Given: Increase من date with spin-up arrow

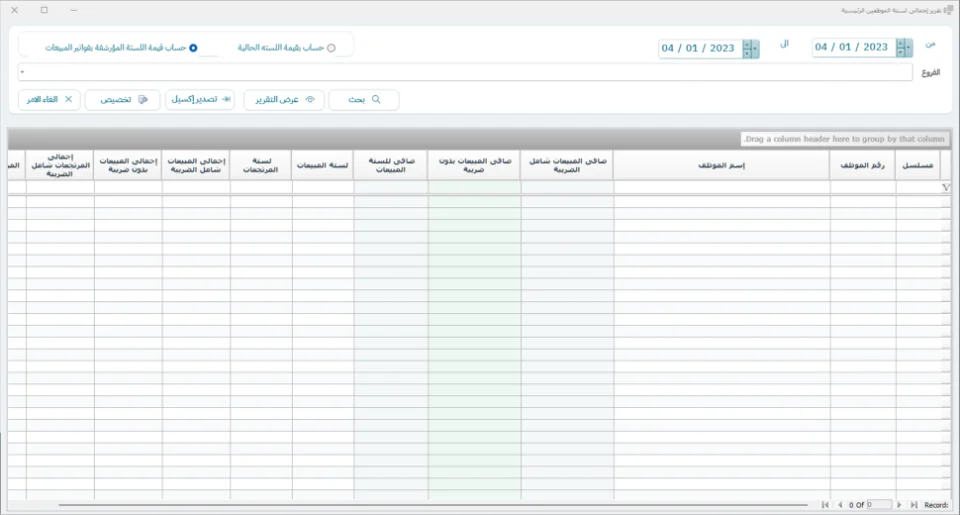Looking at the screenshot, I should pos(901,43).
